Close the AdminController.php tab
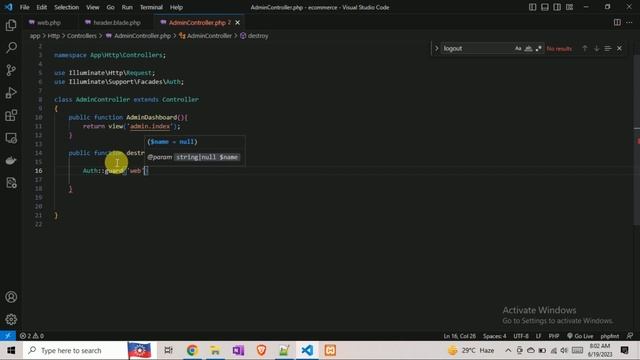Viewport: 640px width, 360px height. click(x=238, y=22)
